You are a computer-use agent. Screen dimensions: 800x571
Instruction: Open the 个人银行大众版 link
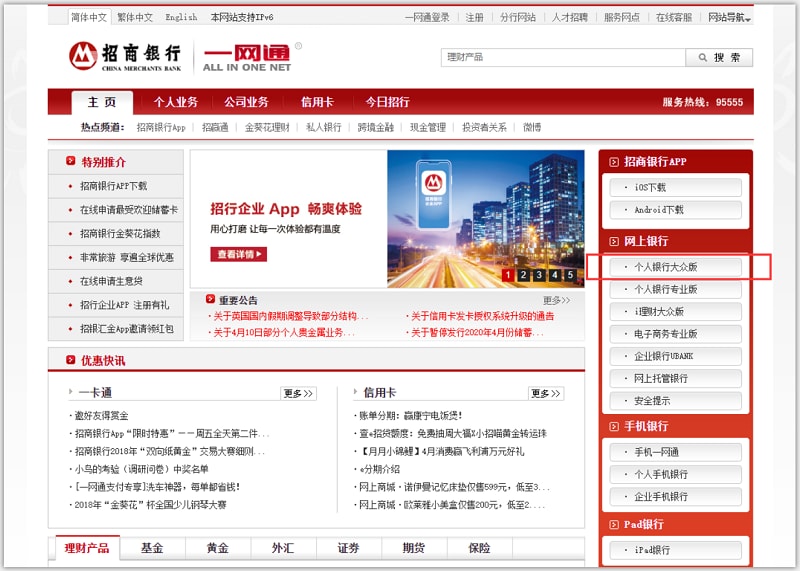pyautogui.click(x=675, y=267)
